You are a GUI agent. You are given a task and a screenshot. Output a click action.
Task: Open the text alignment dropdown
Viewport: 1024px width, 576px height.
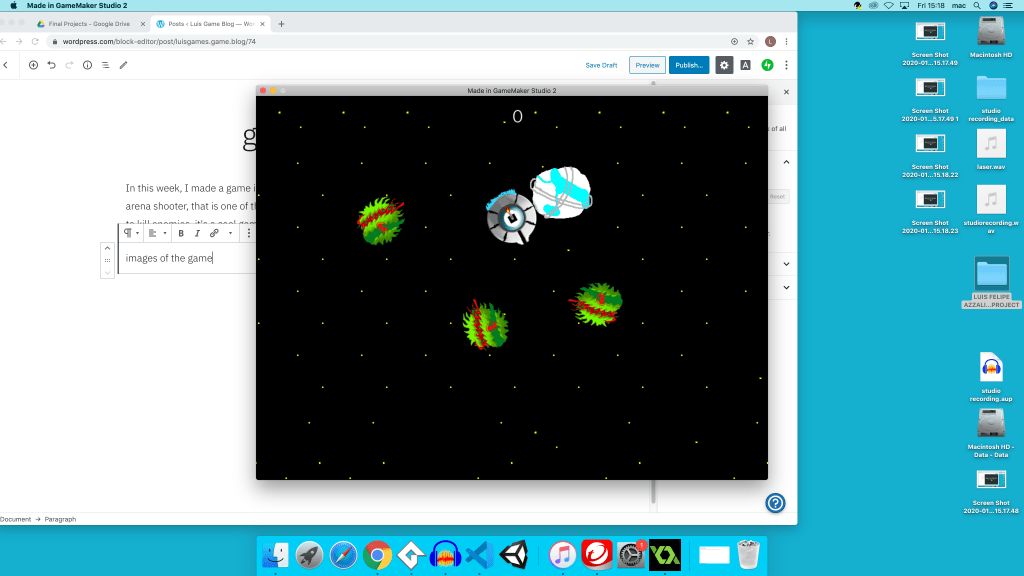coord(156,233)
